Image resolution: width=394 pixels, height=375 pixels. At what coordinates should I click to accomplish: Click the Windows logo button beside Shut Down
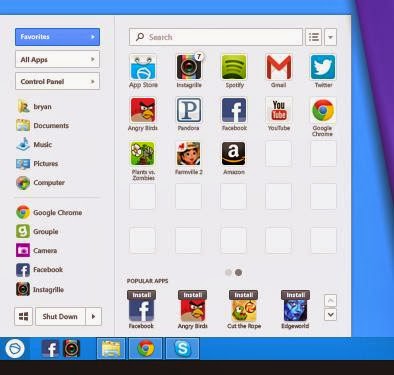click(x=24, y=316)
